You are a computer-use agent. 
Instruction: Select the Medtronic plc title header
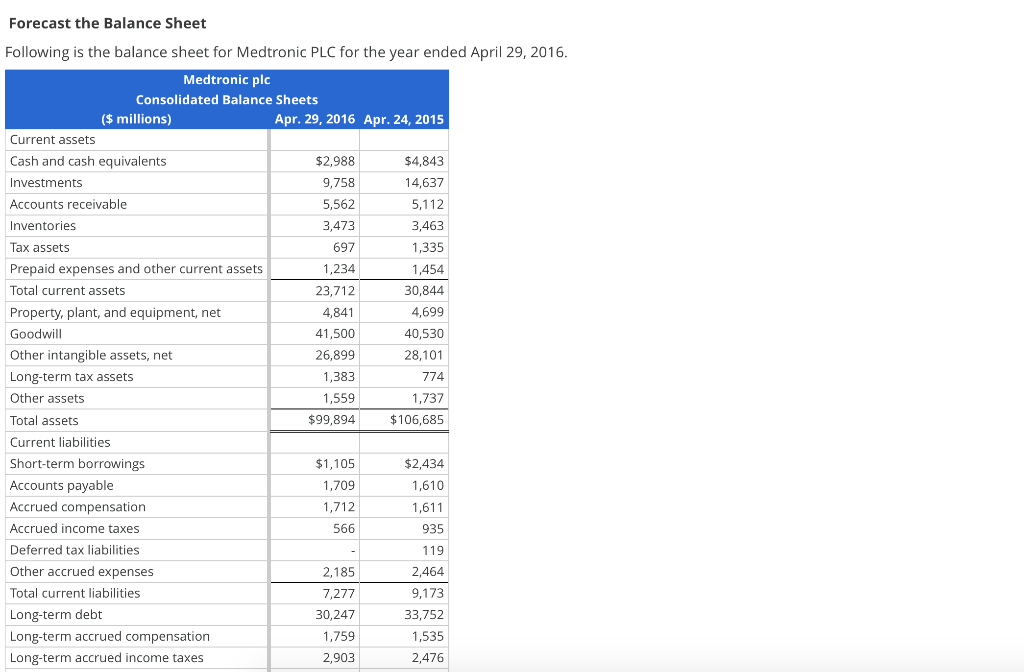pos(227,80)
